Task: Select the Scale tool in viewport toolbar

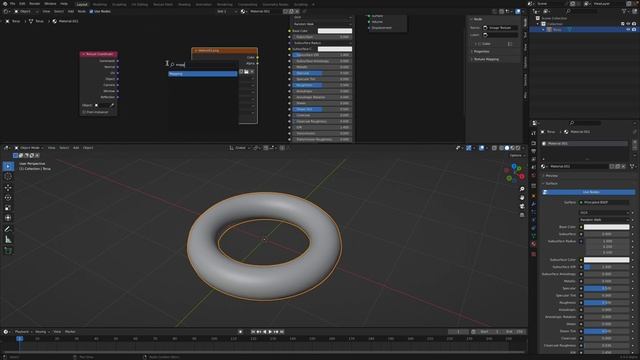Action: click(x=8, y=208)
